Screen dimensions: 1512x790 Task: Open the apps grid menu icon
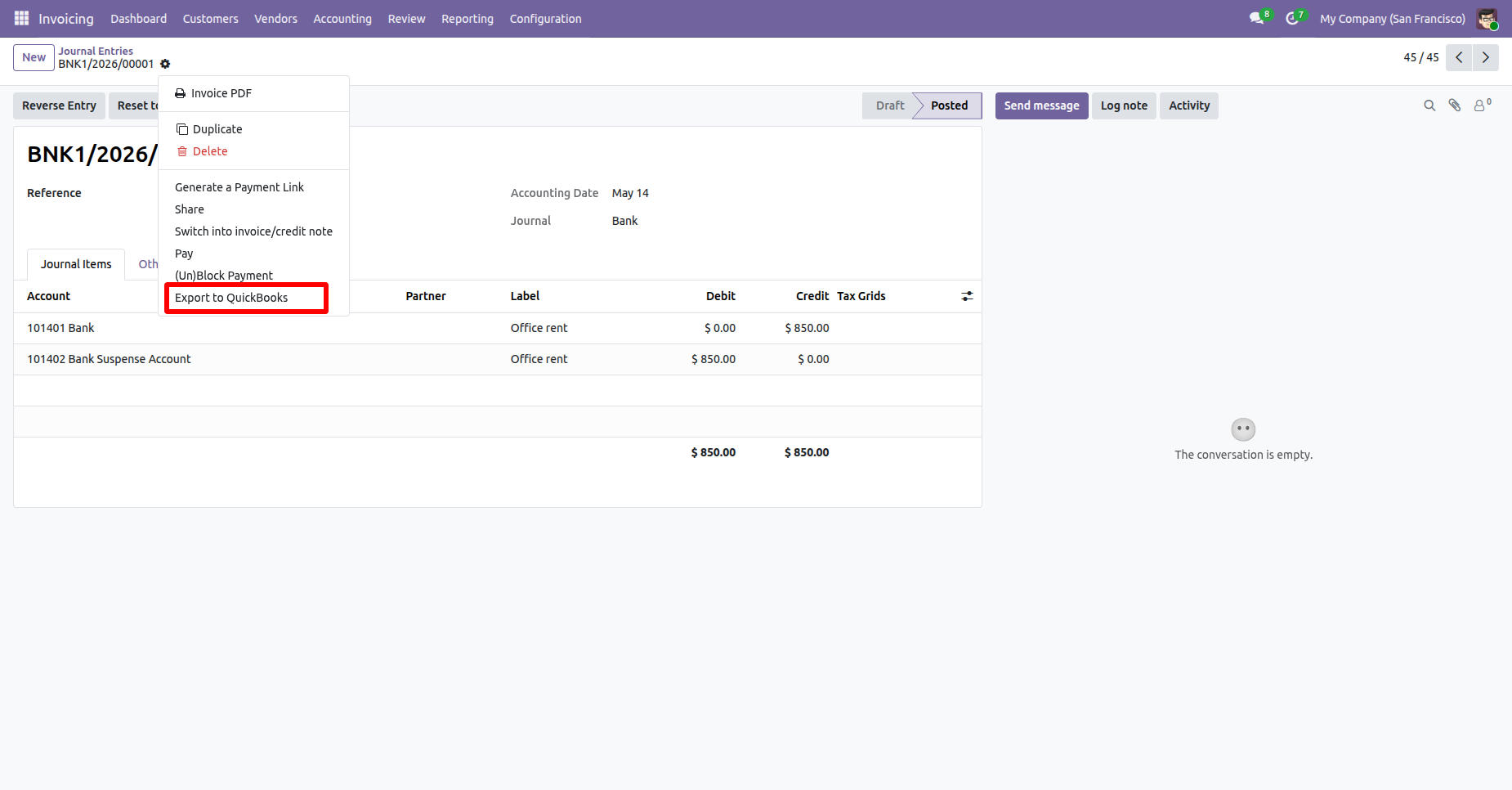pos(21,18)
